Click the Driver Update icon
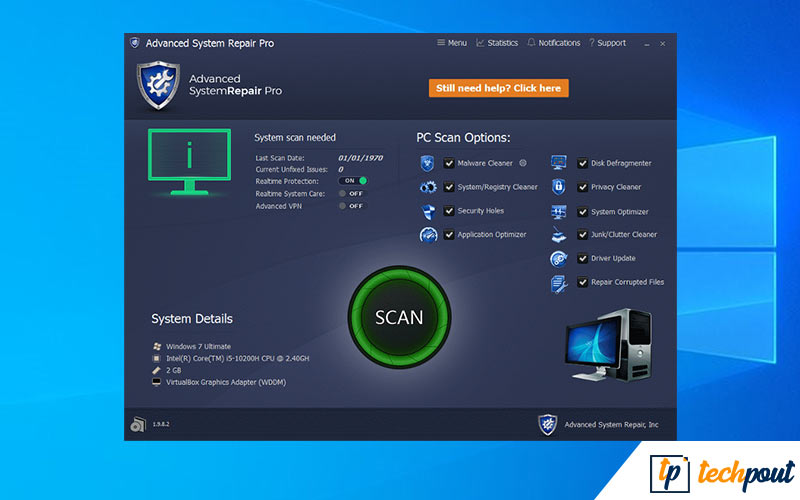This screenshot has height=500, width=800. [x=559, y=258]
